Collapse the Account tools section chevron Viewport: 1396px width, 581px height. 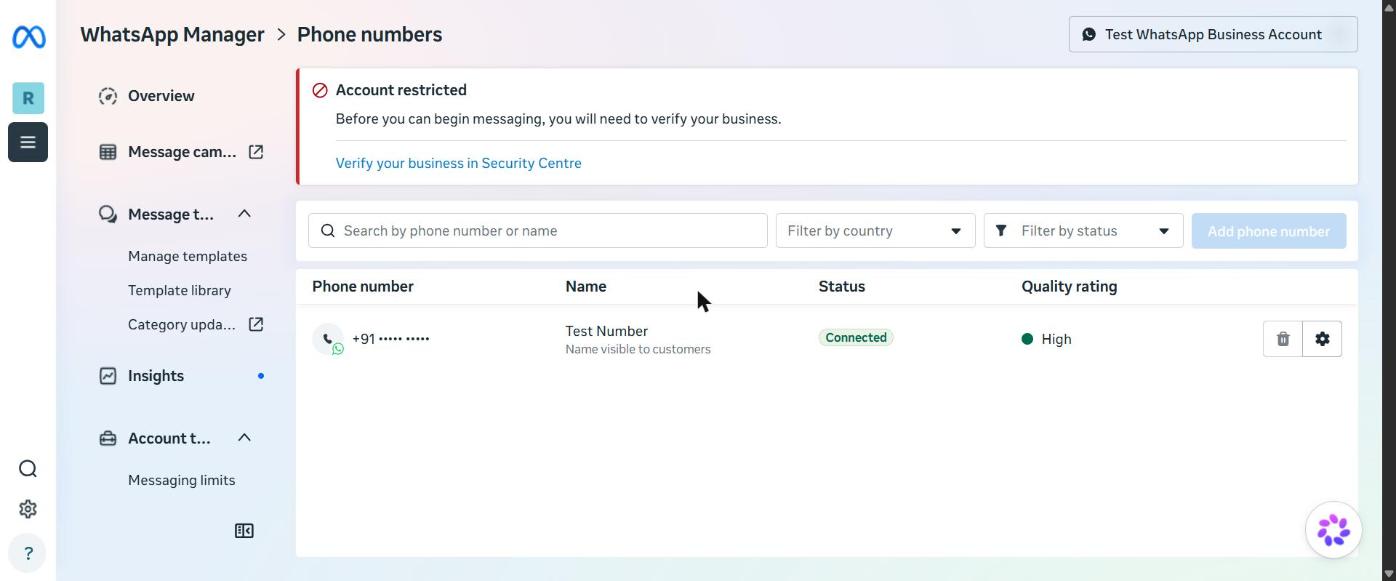[x=244, y=438]
